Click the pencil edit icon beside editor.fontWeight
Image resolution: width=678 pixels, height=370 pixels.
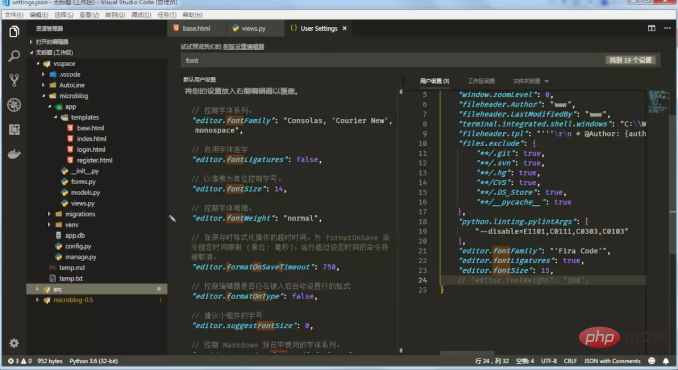click(173, 218)
